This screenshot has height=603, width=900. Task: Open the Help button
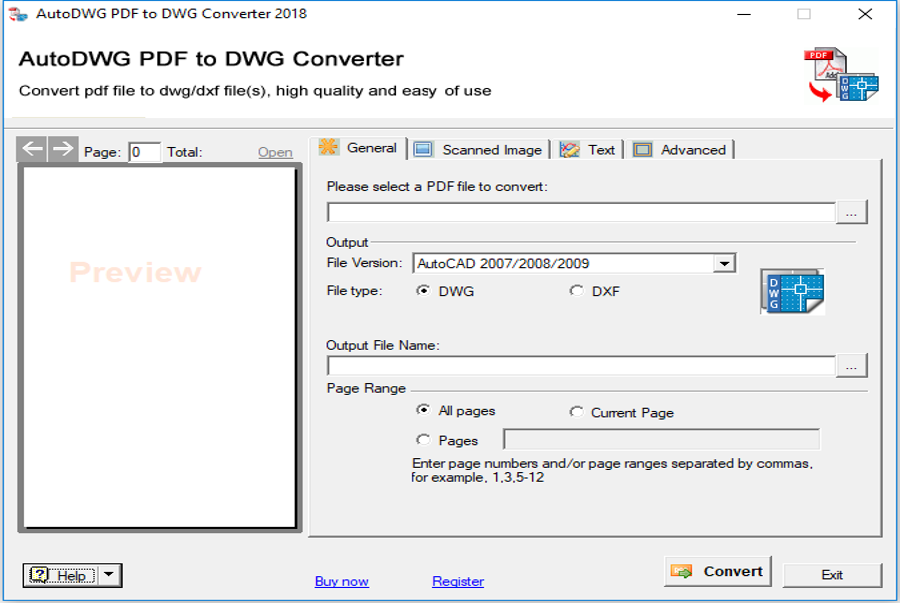[x=61, y=575]
